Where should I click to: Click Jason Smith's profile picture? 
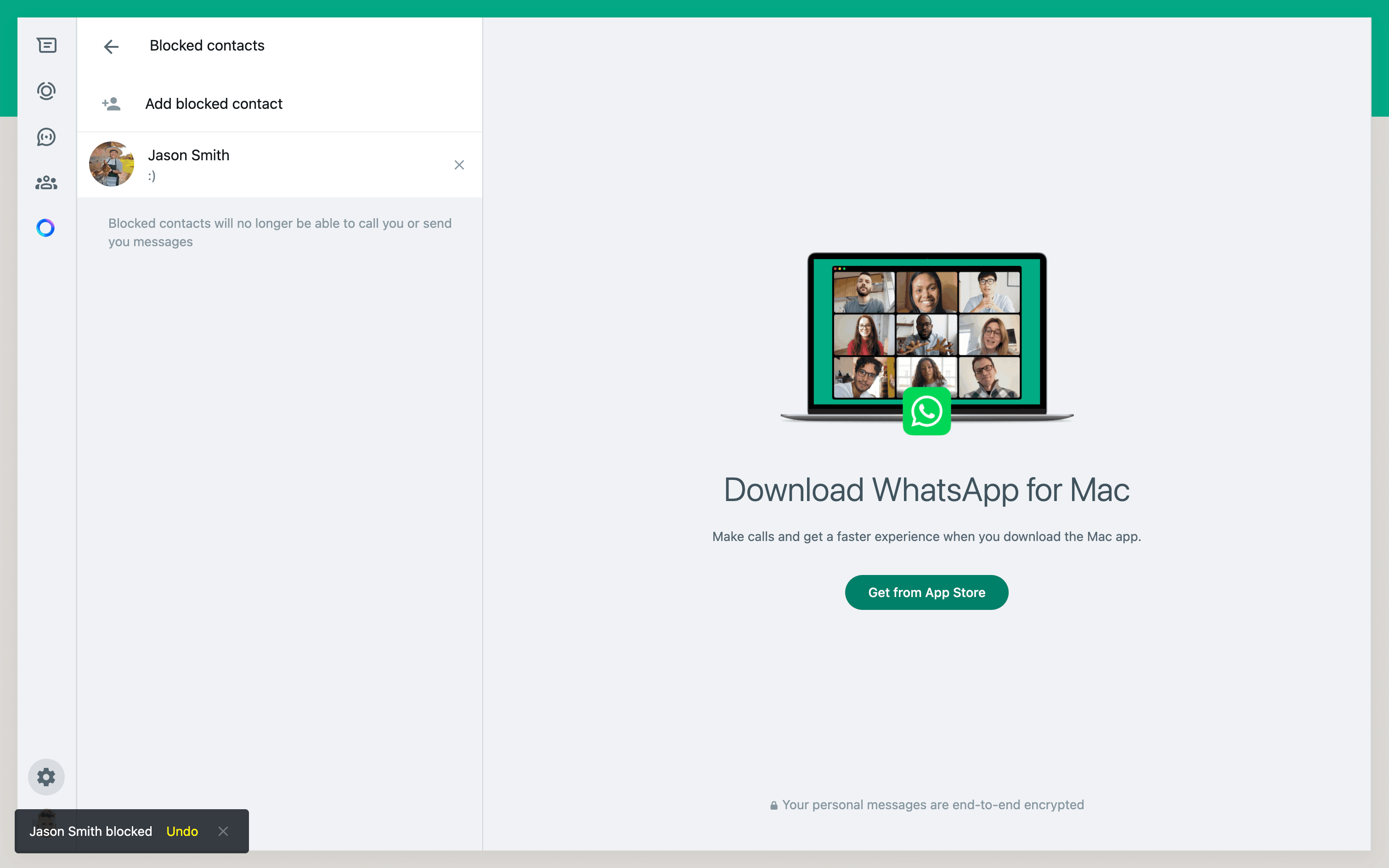click(x=111, y=164)
